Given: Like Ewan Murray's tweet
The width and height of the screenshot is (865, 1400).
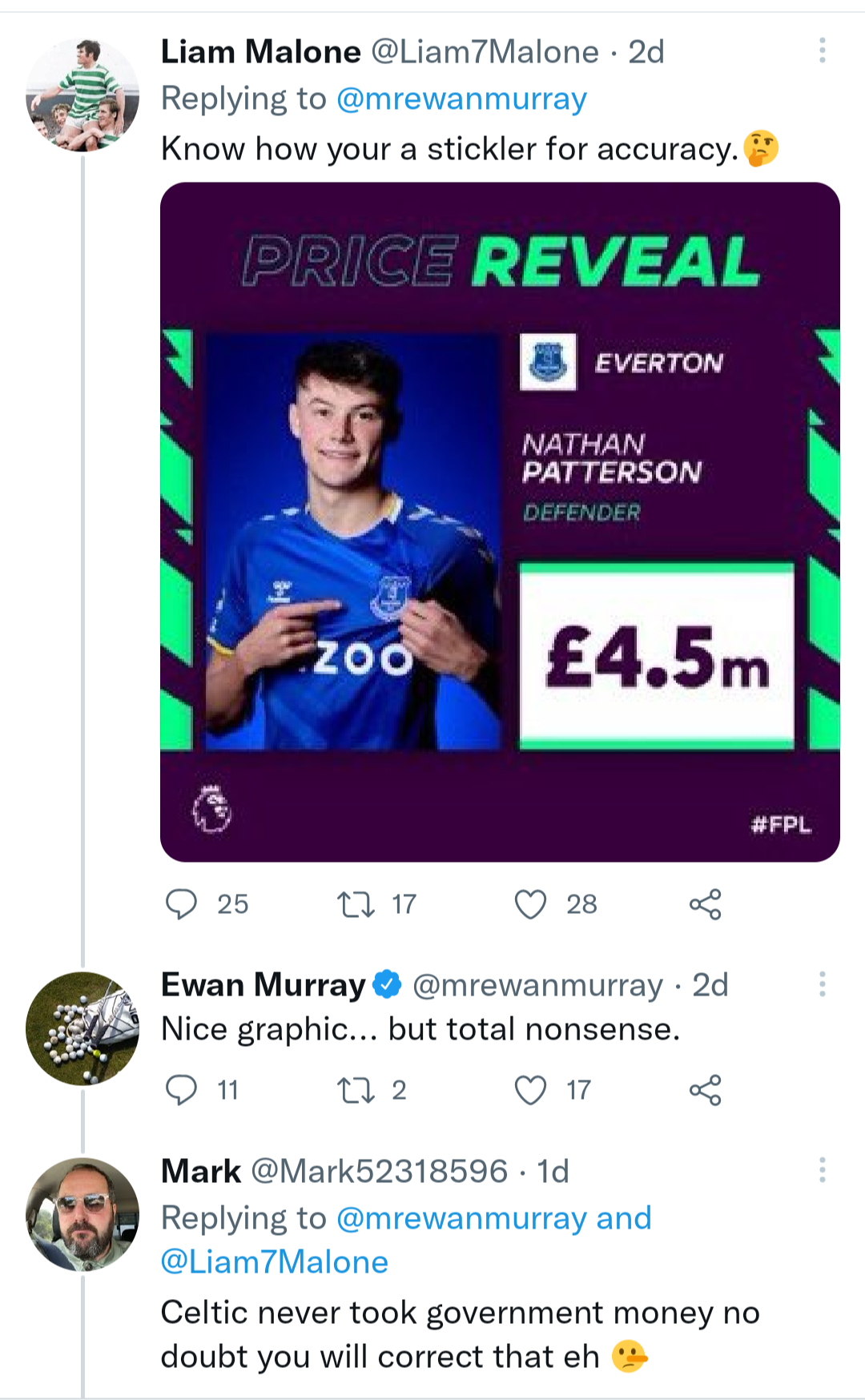Looking at the screenshot, I should (x=530, y=1090).
